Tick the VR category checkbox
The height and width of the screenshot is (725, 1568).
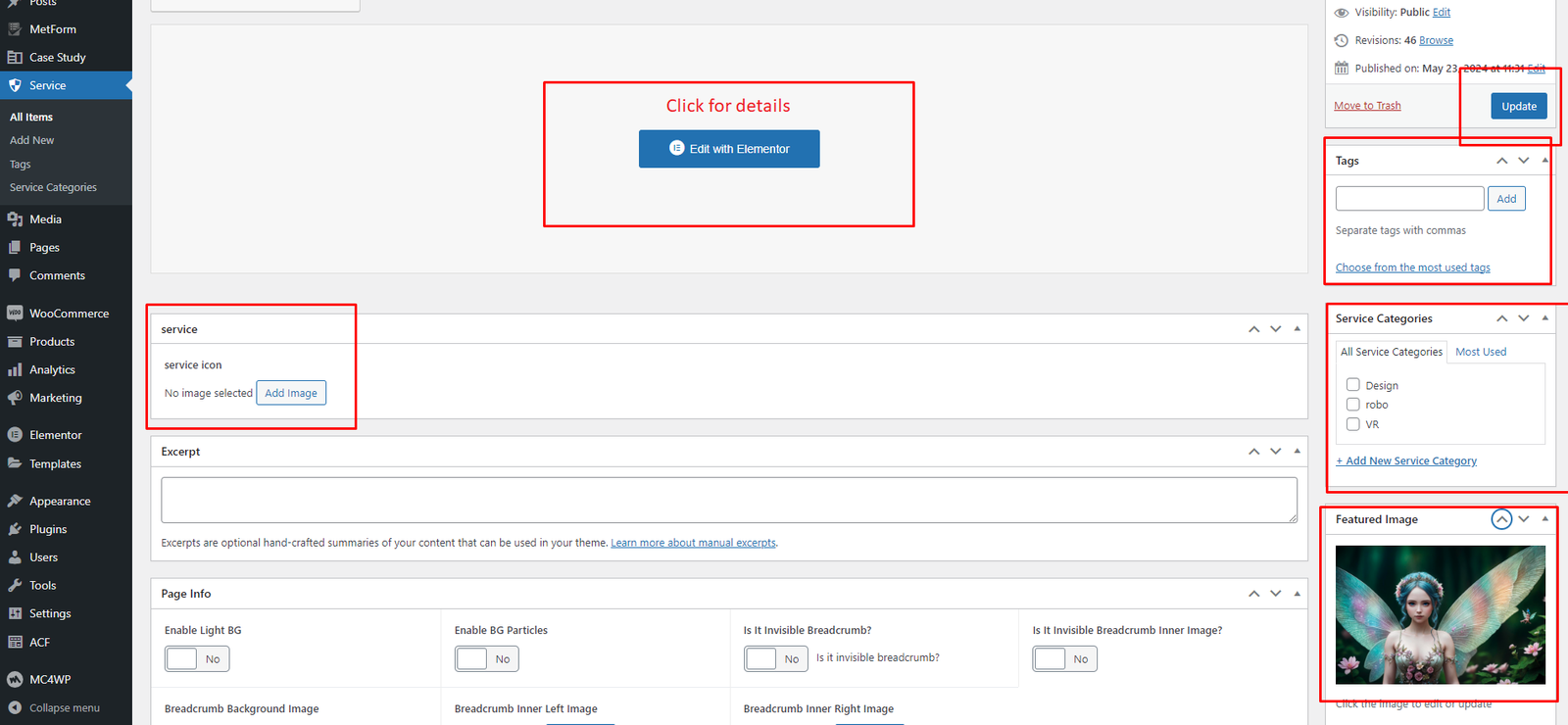(1352, 424)
